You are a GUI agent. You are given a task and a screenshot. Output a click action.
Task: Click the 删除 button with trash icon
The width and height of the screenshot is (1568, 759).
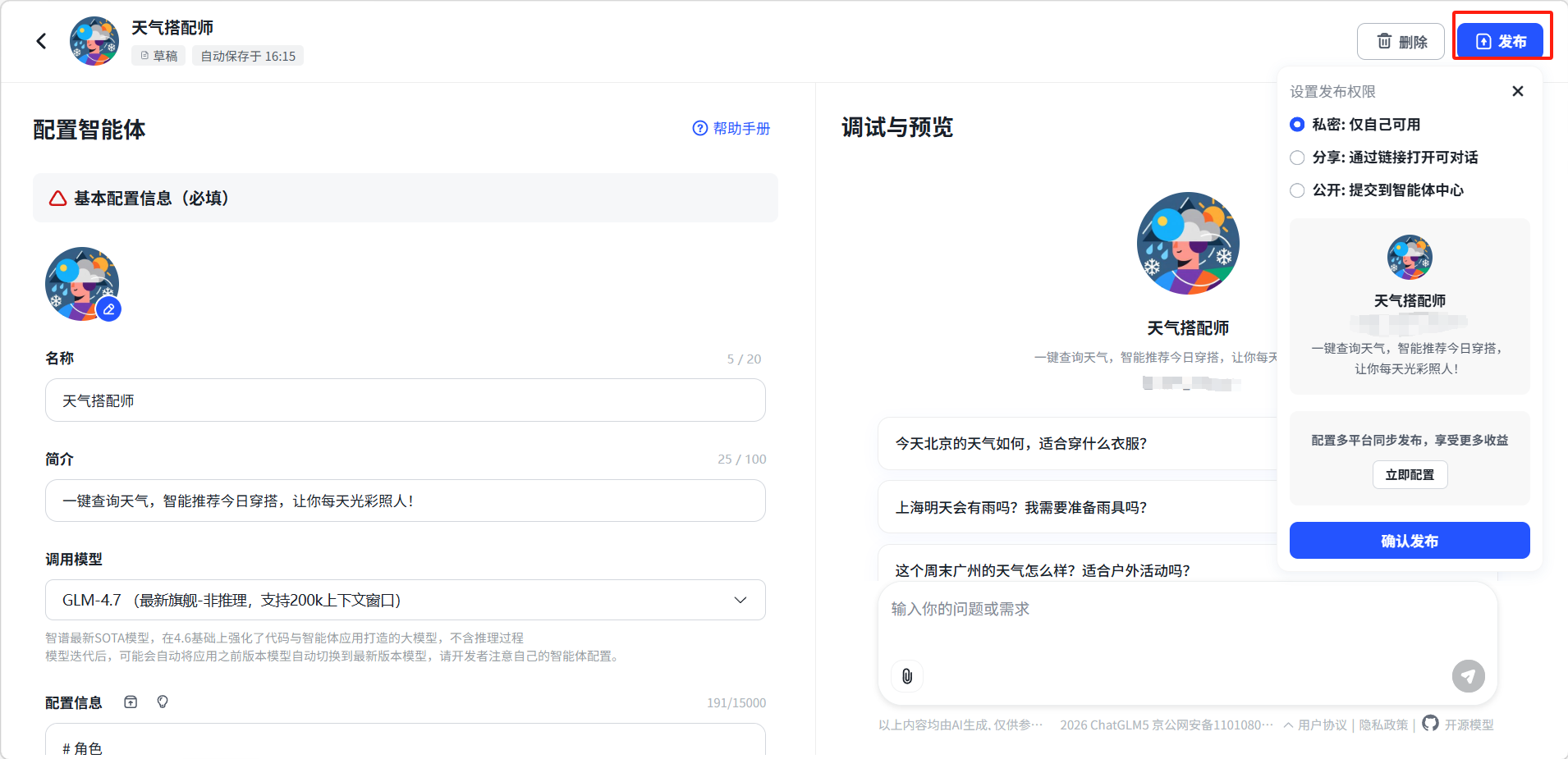coord(1401,42)
